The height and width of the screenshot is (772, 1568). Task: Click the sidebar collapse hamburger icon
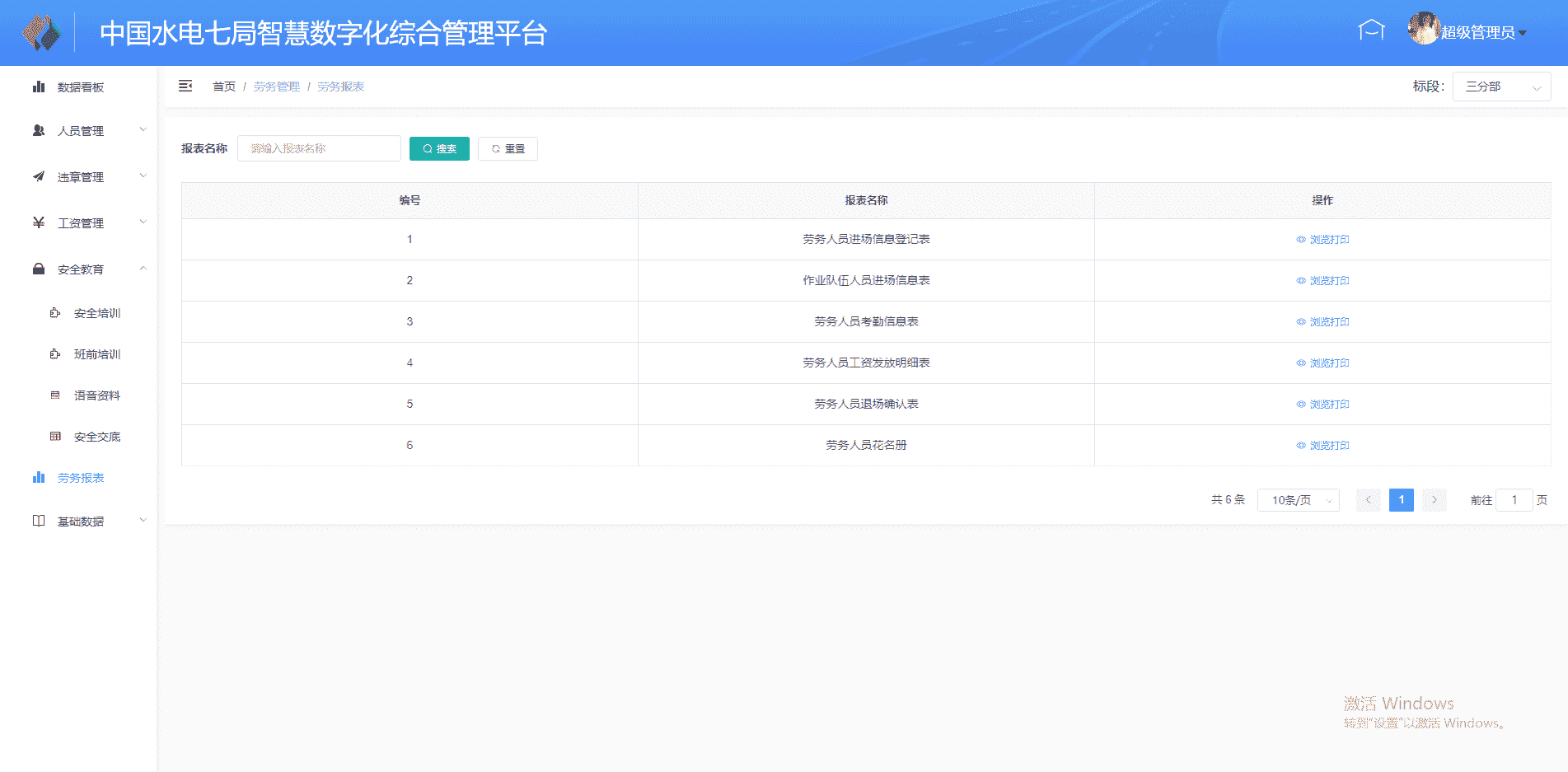click(185, 86)
